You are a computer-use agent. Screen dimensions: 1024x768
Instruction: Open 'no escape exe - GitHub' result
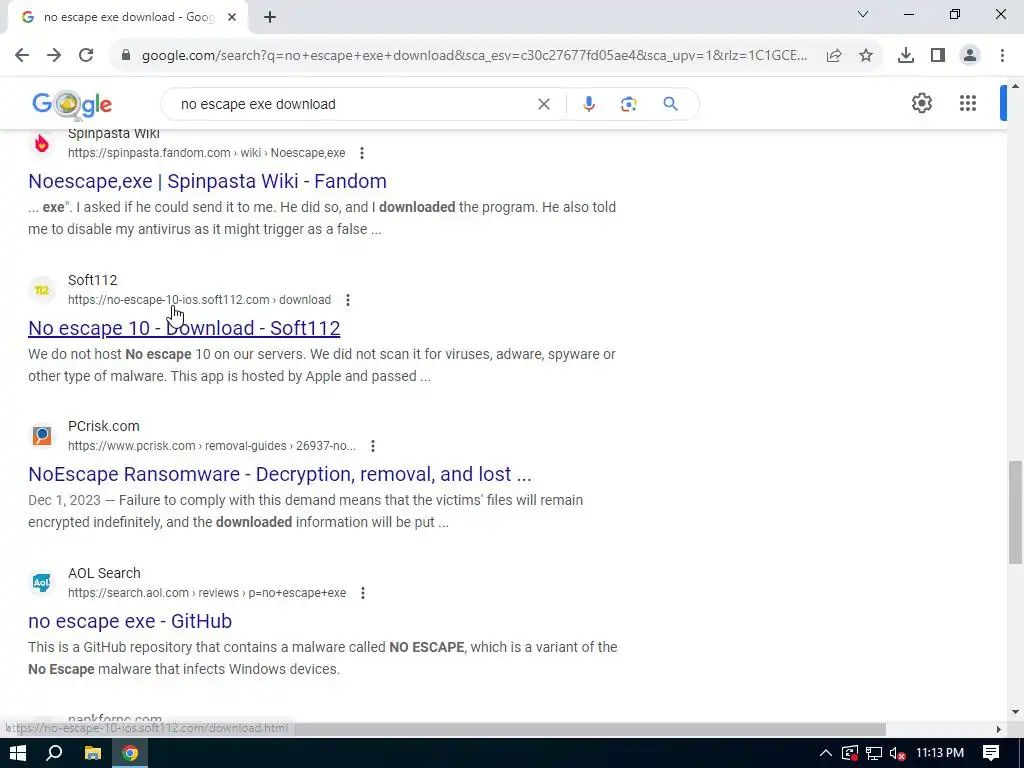[130, 621]
